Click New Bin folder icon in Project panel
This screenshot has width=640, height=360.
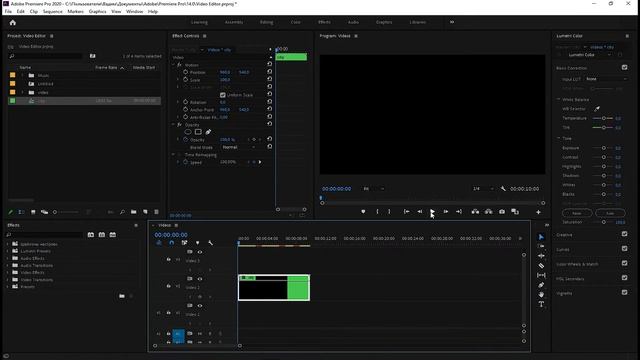pyautogui.click(x=133, y=212)
